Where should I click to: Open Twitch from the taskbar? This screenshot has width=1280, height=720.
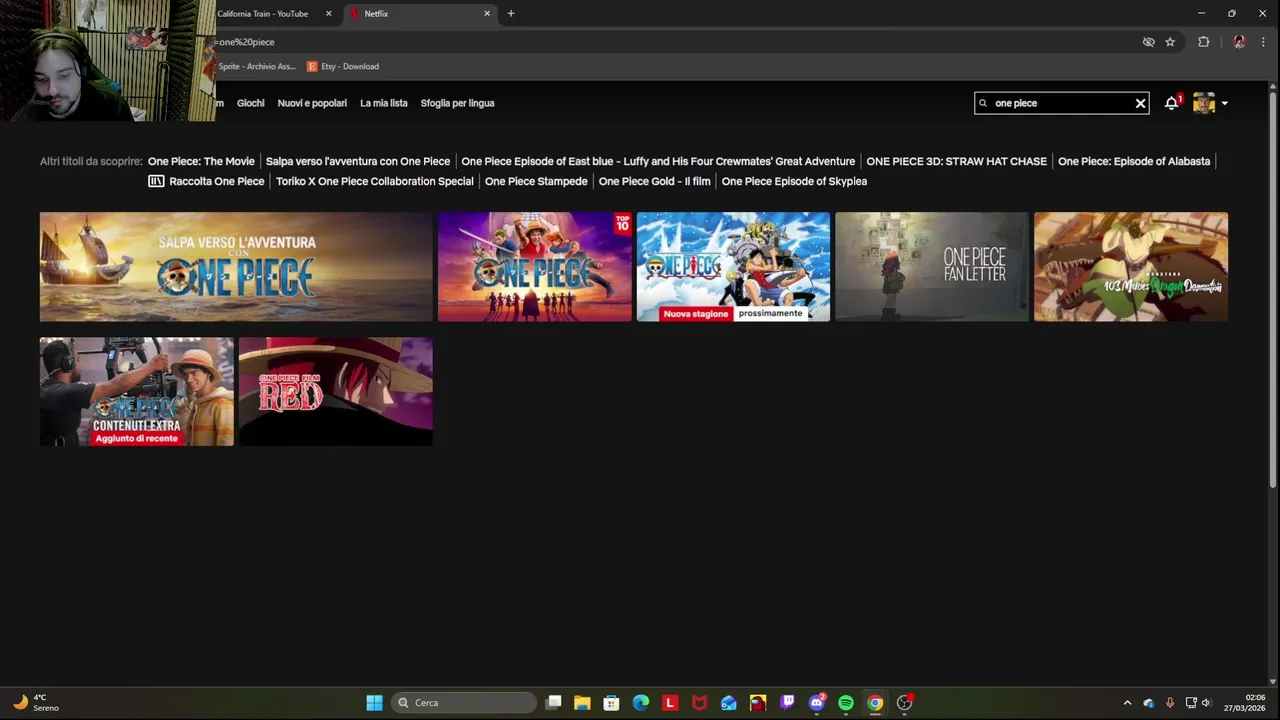787,703
